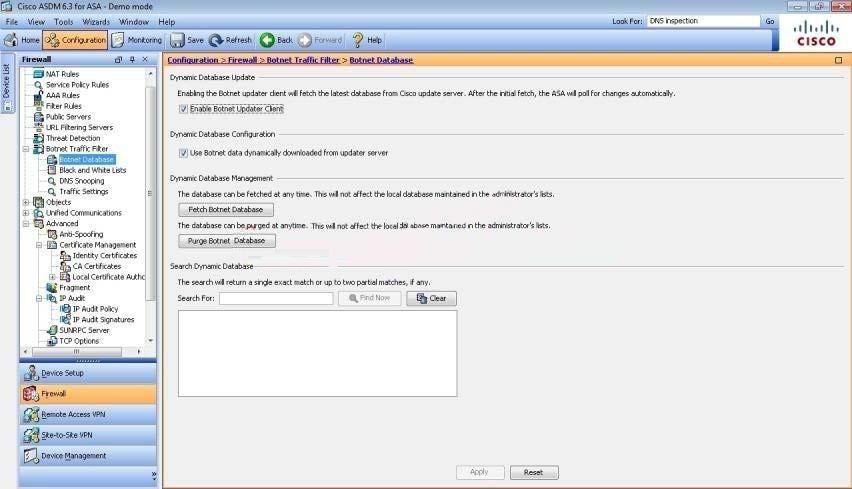
Task: Collapse the Advanced tree node
Action: [x=26, y=224]
